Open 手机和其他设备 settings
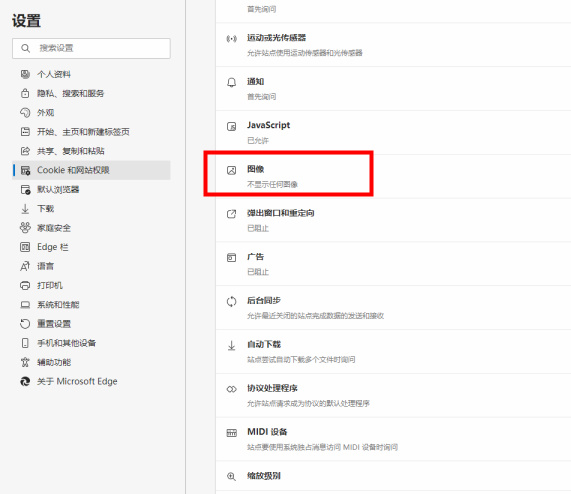571x494 pixels. tap(91, 343)
